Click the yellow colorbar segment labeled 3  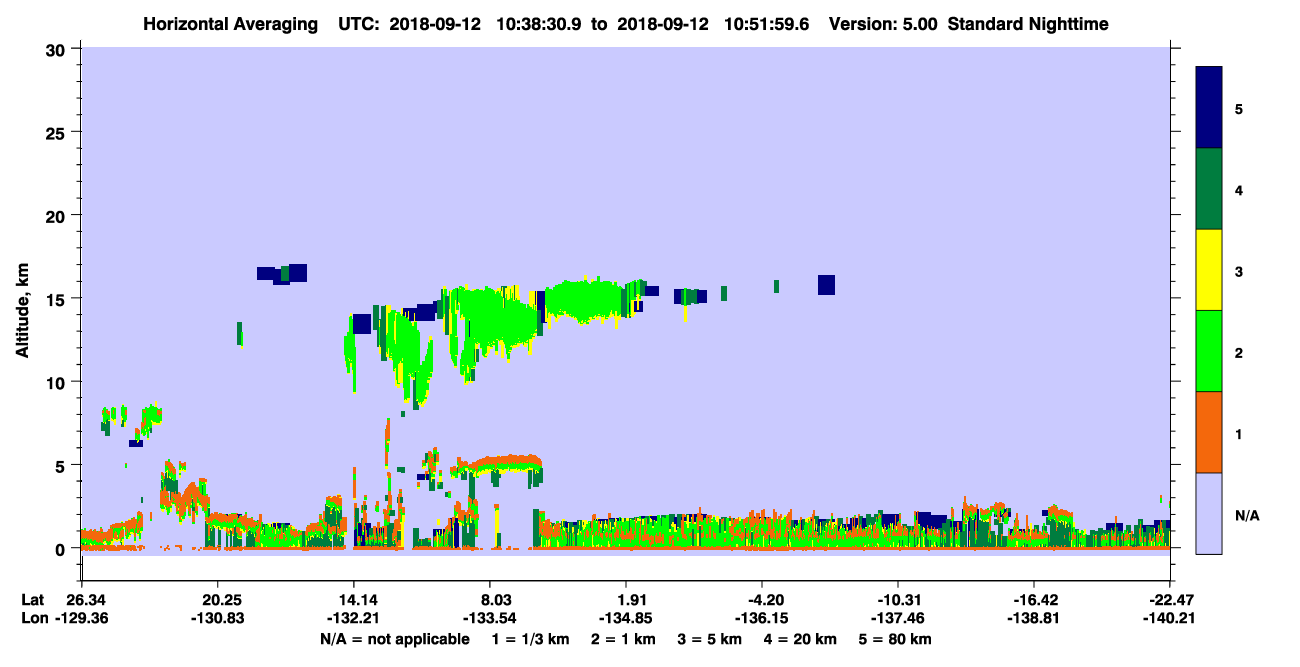coord(1210,270)
